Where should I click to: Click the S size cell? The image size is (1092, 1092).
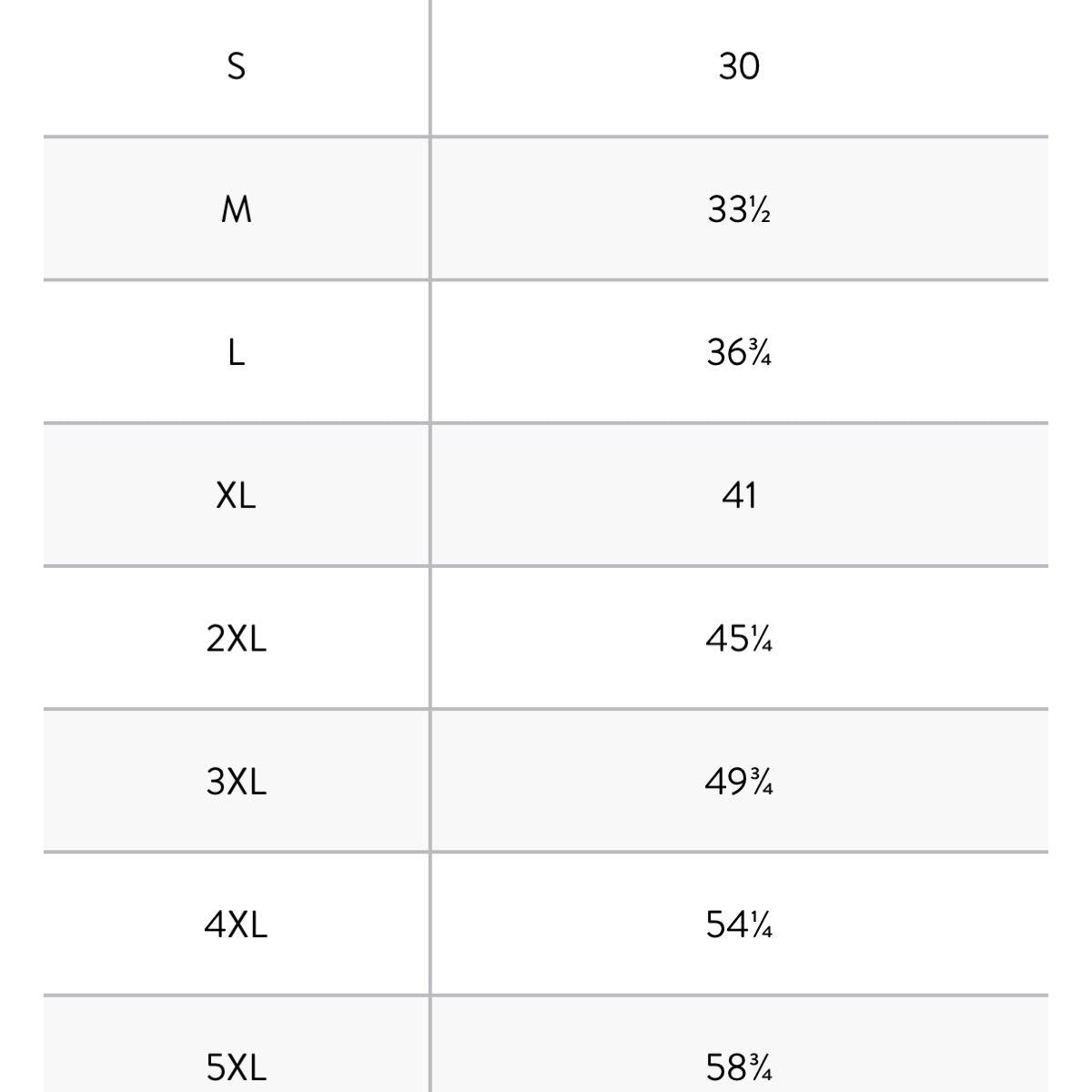(x=236, y=66)
